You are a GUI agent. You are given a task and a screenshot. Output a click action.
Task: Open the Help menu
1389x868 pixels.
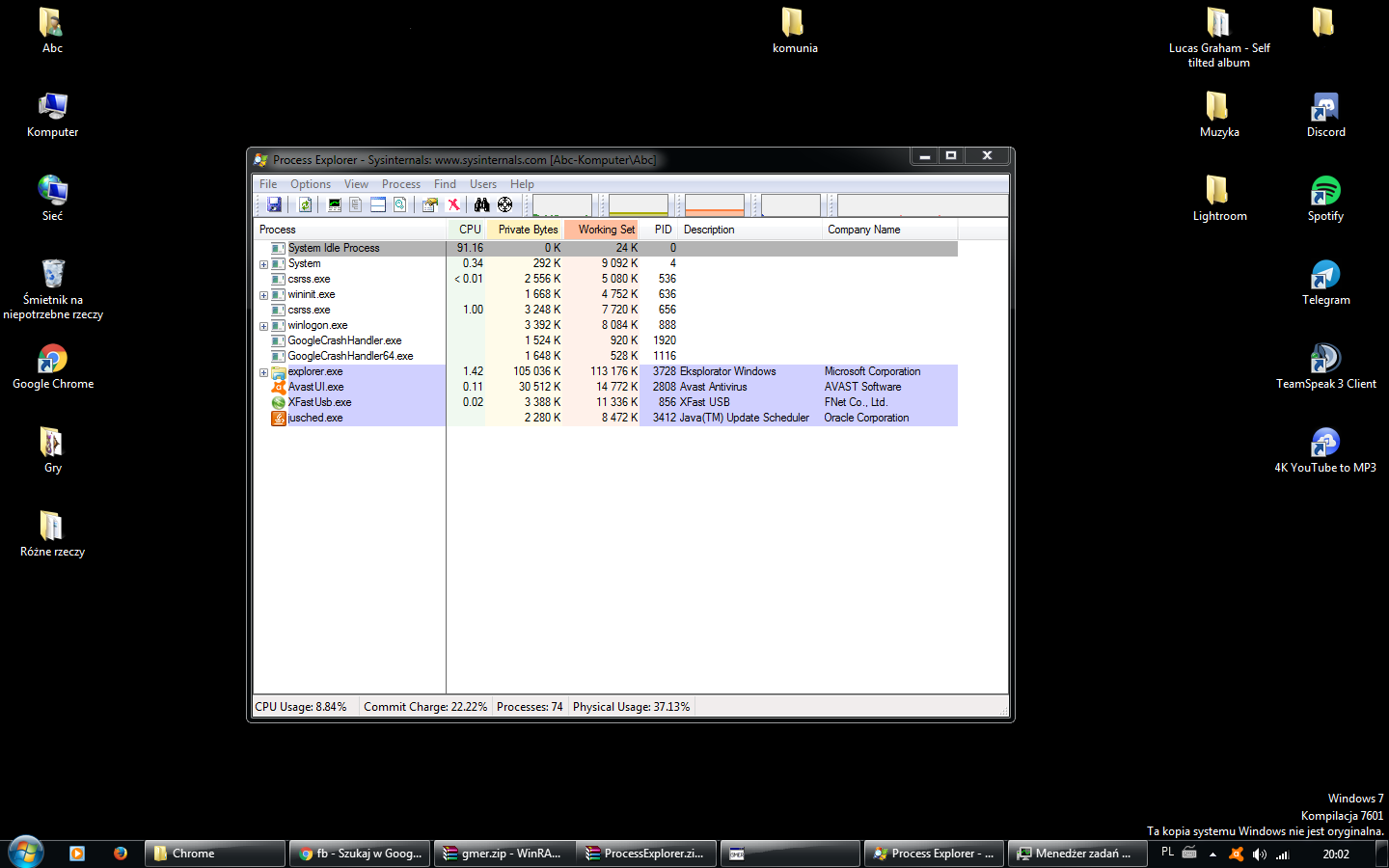(x=522, y=184)
